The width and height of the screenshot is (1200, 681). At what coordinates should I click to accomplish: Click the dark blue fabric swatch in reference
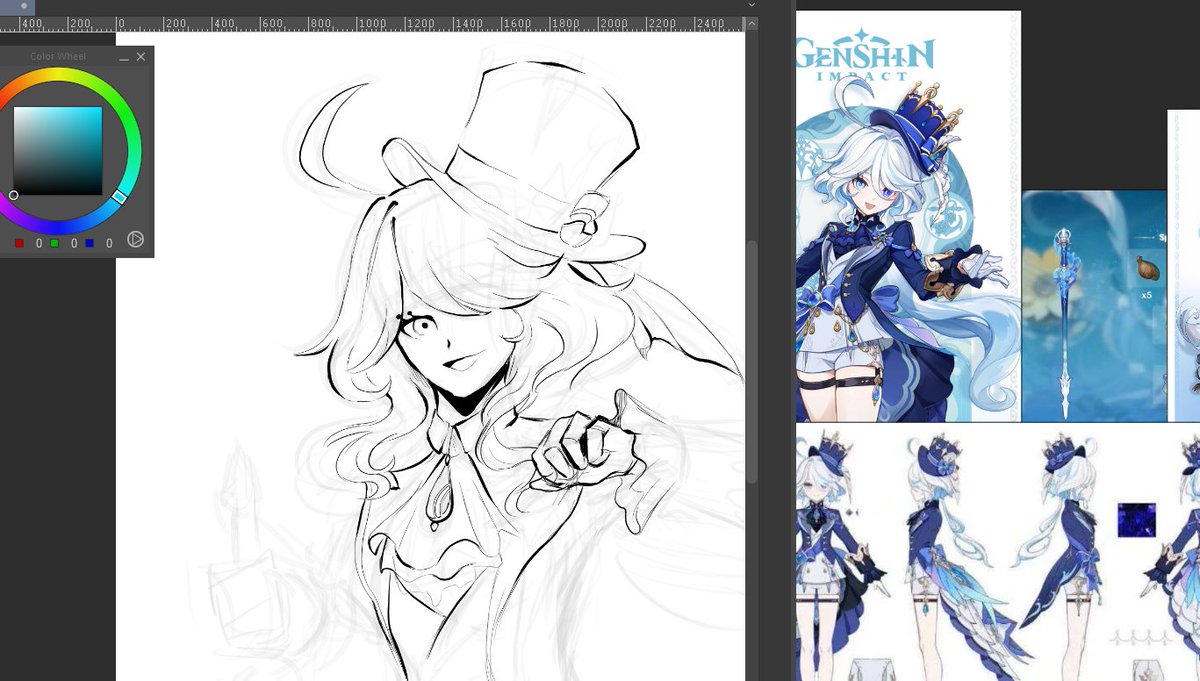pos(1137,520)
